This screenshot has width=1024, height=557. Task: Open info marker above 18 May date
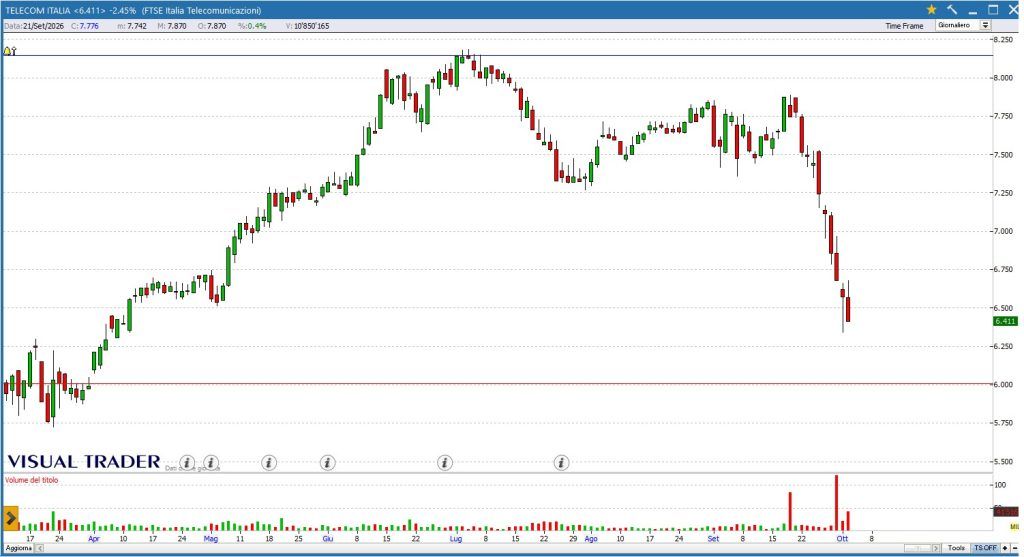(269, 463)
